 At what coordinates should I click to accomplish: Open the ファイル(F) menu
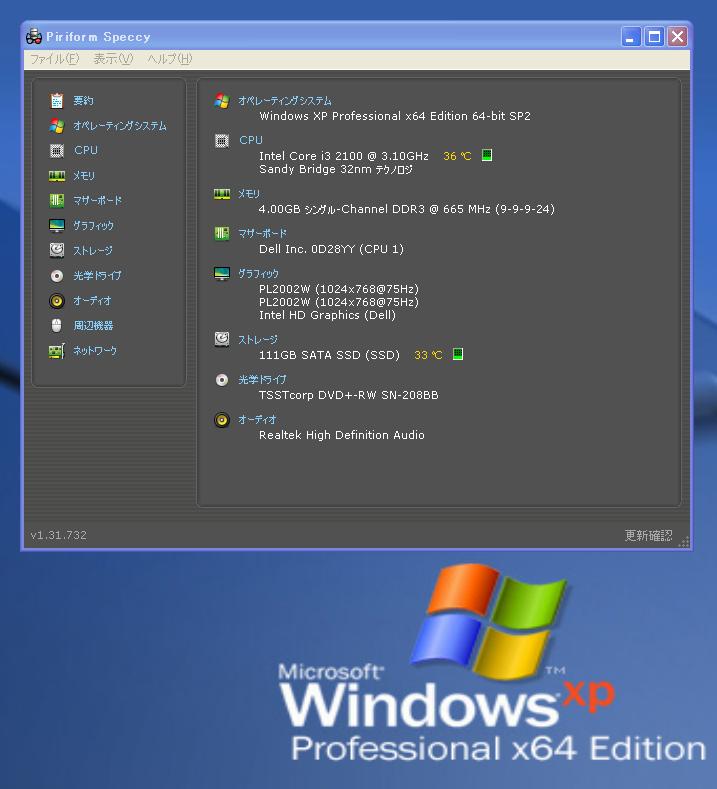55,59
